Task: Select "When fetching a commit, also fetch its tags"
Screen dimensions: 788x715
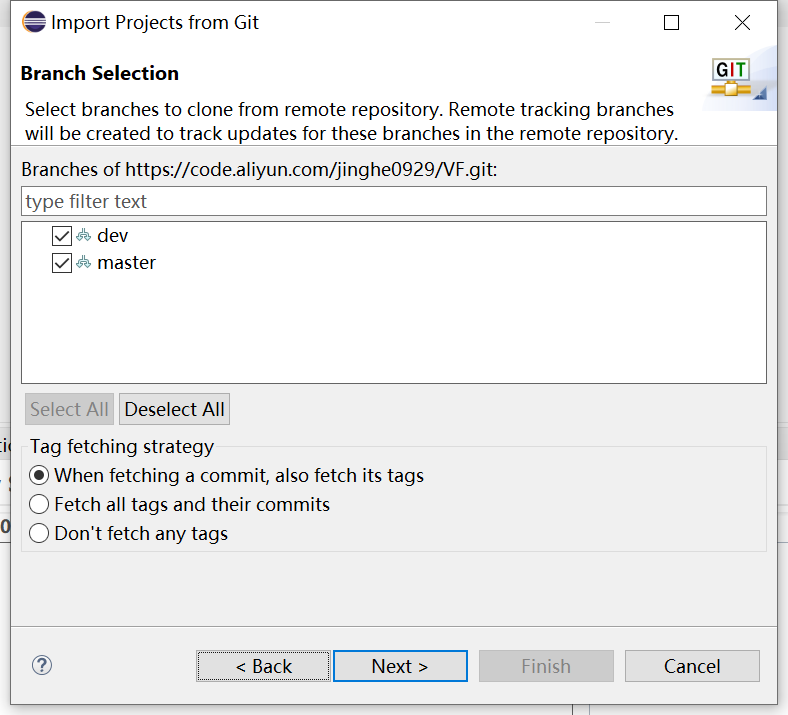Action: [39, 476]
